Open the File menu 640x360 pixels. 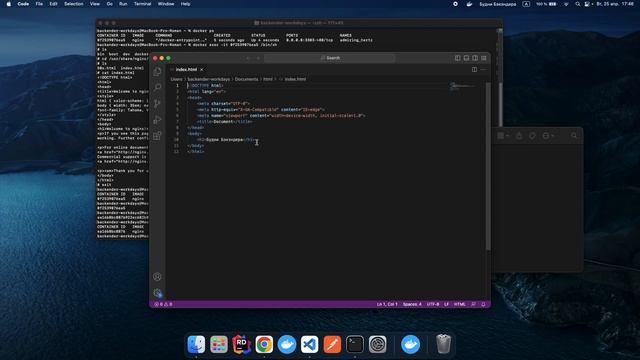(x=39, y=4)
